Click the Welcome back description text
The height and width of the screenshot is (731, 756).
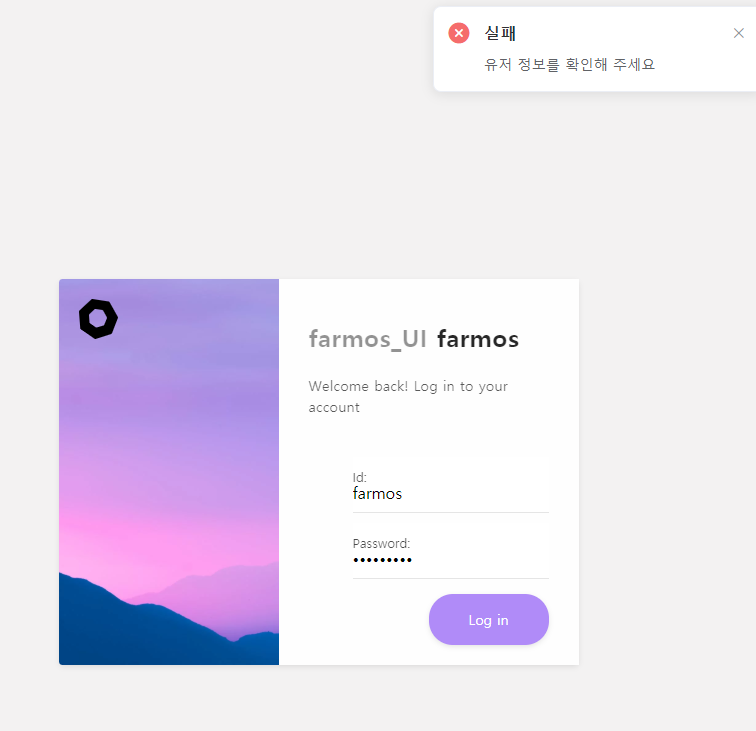coord(408,397)
